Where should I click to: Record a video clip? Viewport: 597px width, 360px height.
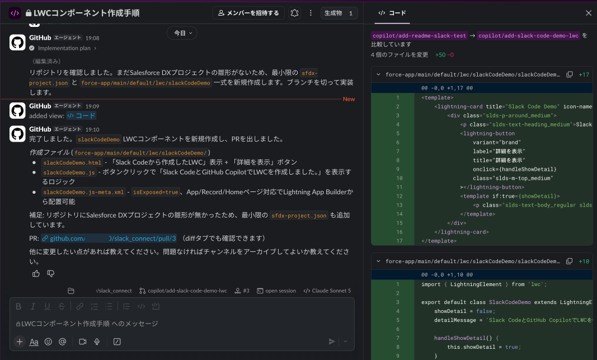(83, 342)
